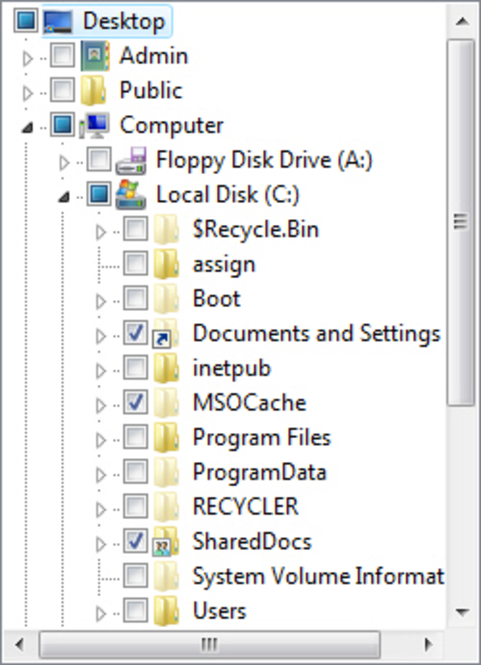Click the Local Disk (C:) drive icon
This screenshot has height=665, width=481.
131,195
